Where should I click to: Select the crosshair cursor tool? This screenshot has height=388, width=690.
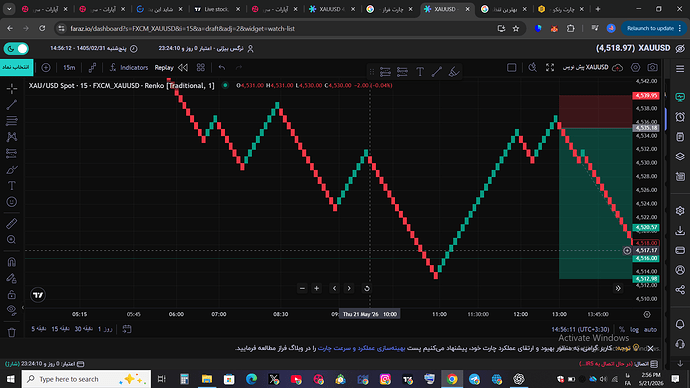coord(12,88)
